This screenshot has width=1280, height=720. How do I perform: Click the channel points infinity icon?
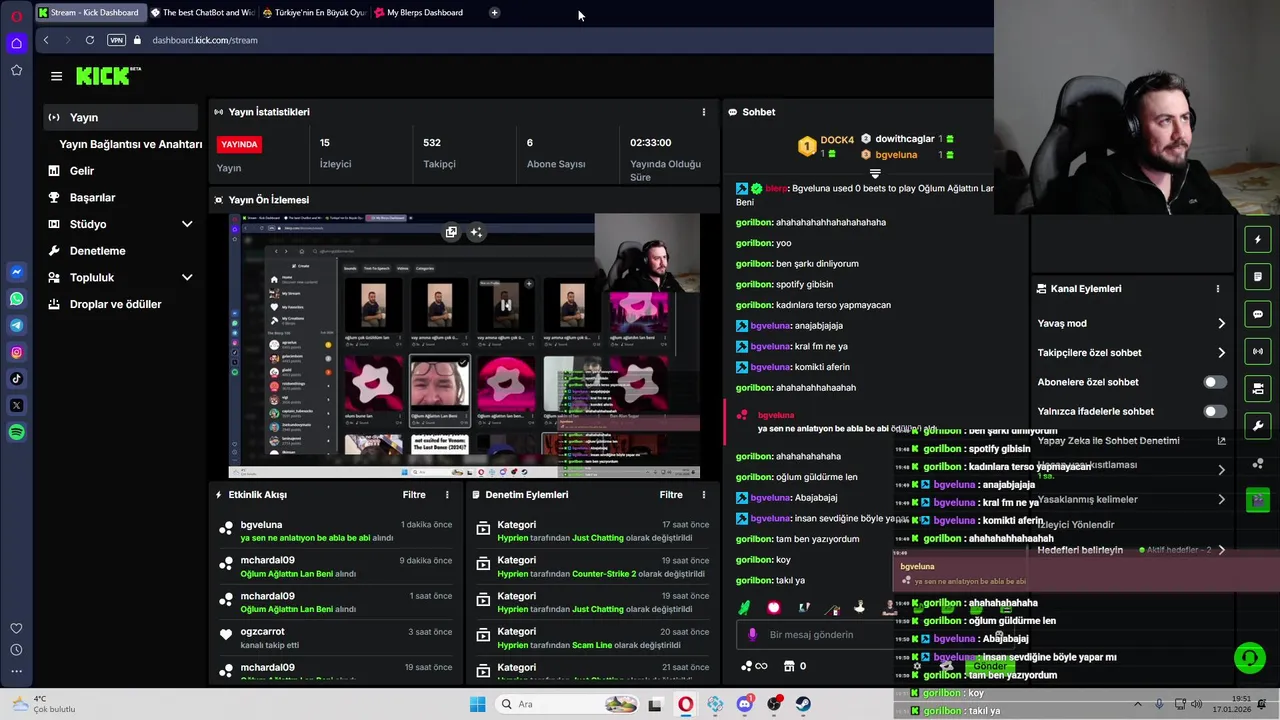754,666
